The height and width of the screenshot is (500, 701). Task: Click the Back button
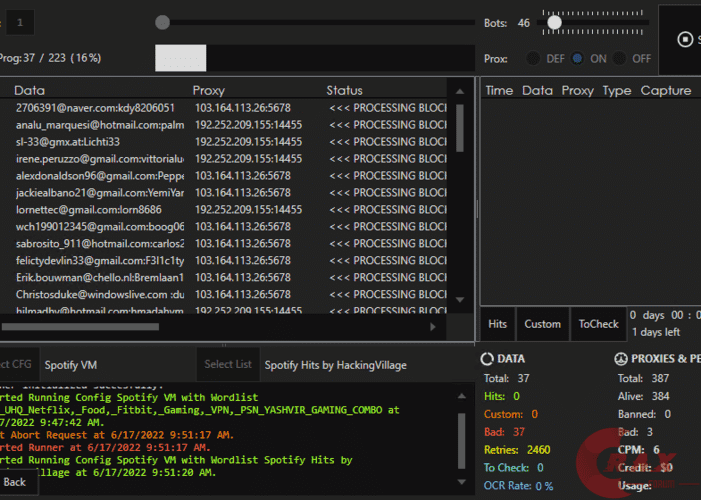[x=15, y=481]
